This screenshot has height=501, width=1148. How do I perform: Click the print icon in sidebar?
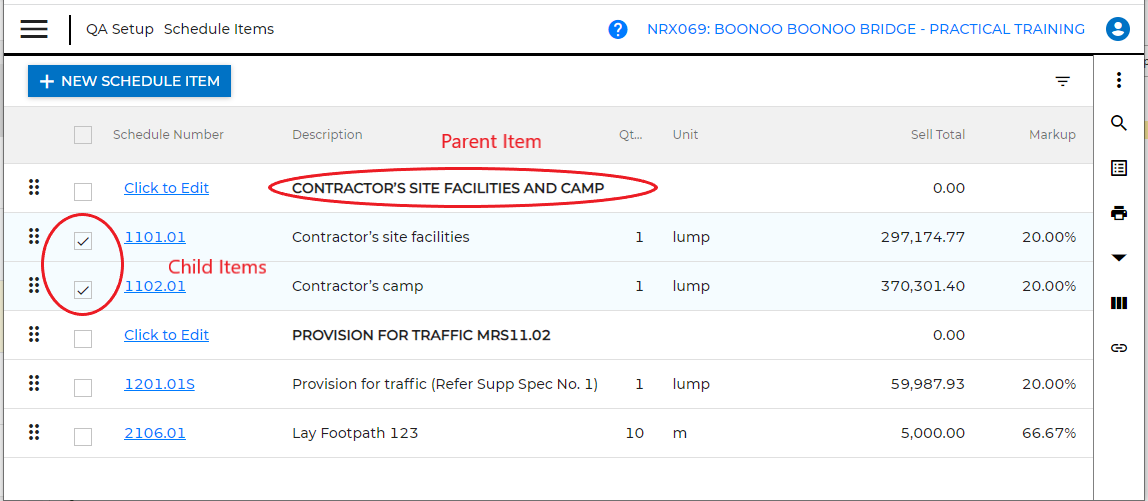pos(1119,213)
